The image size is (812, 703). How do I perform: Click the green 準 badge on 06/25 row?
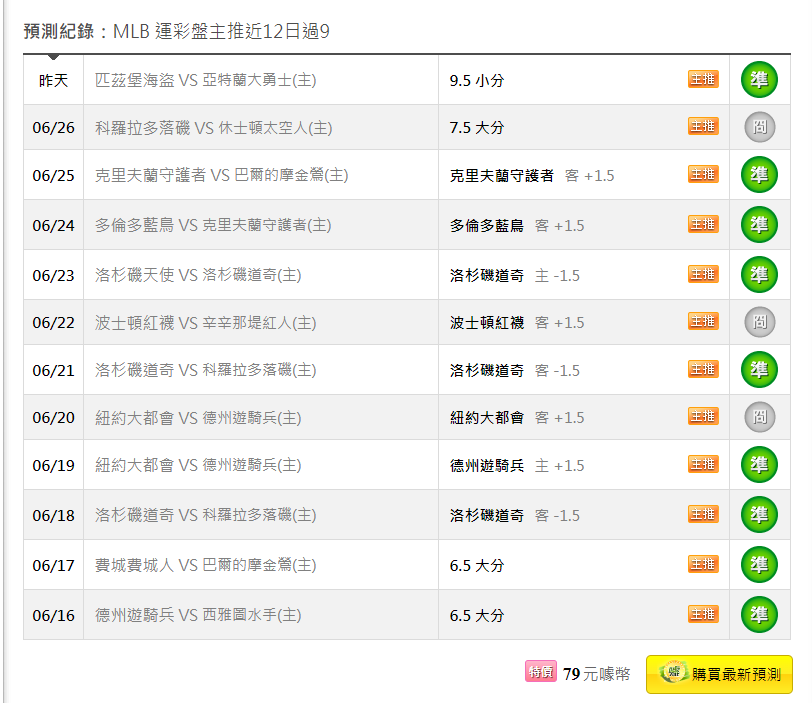point(759,175)
